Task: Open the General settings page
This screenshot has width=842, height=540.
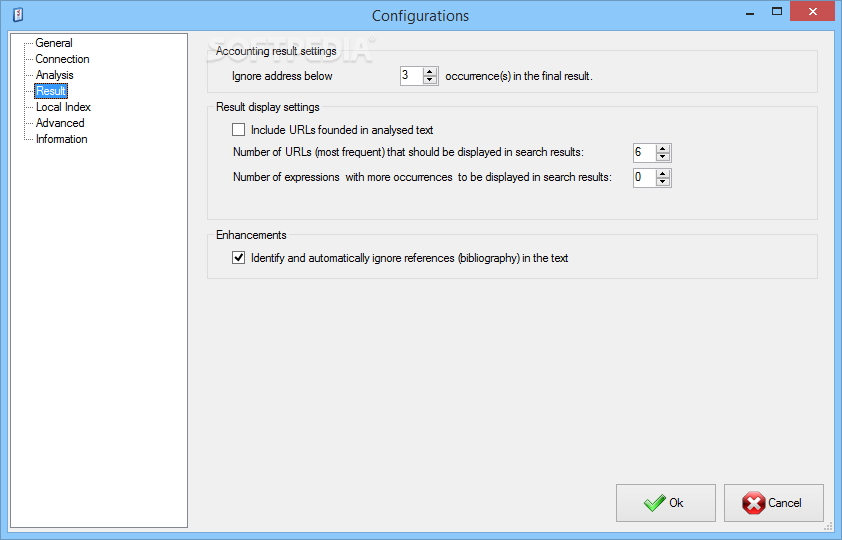Action: 54,43
